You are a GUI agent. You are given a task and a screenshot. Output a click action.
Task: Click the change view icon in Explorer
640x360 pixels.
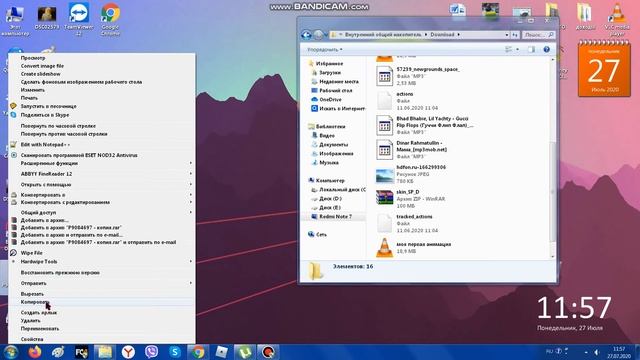(509, 49)
